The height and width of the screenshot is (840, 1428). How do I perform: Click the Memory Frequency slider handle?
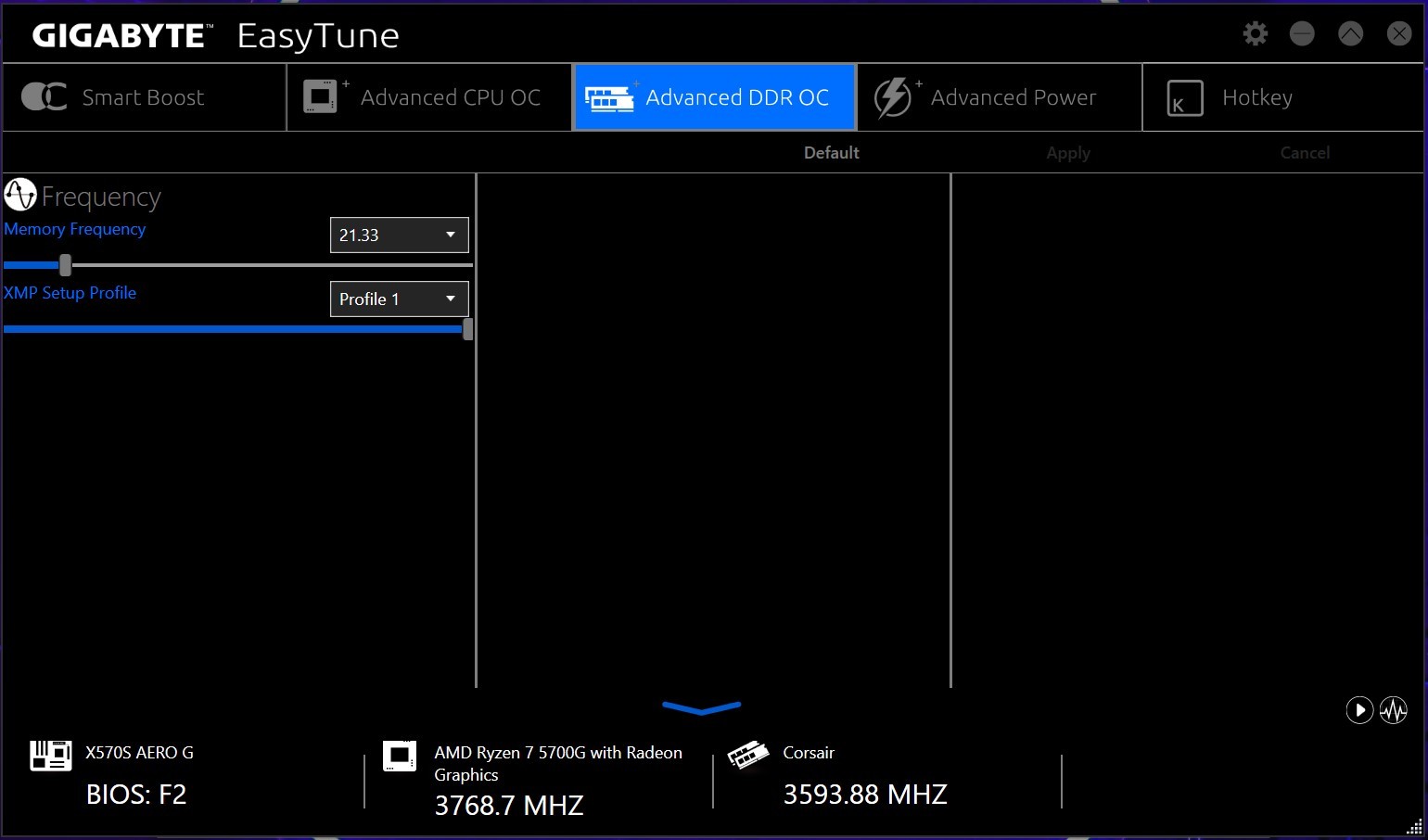pos(66,265)
